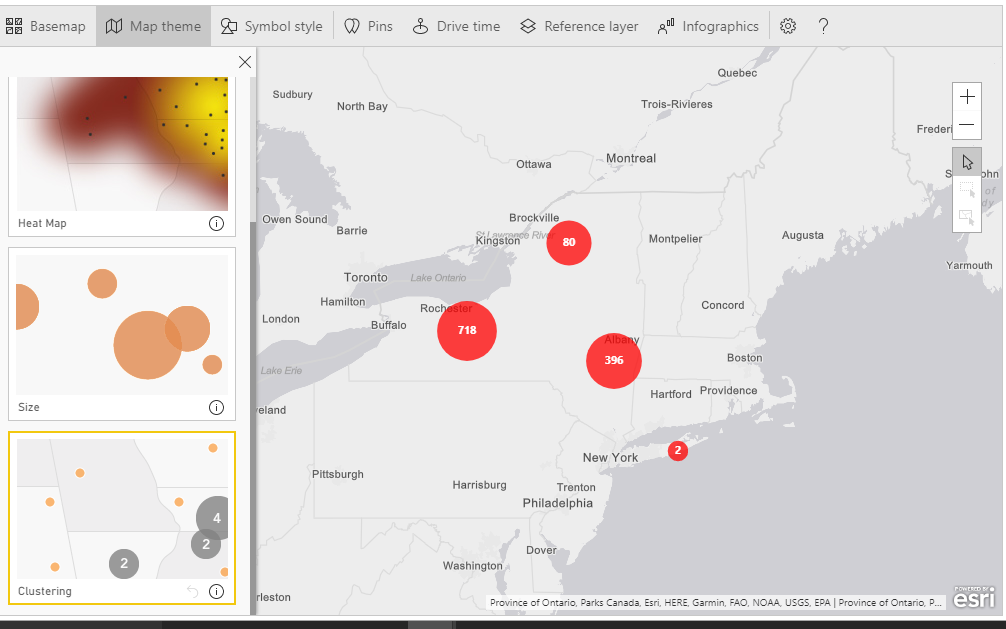This screenshot has width=1006, height=629.
Task: Click the cluster labeled 80
Action: tap(569, 243)
